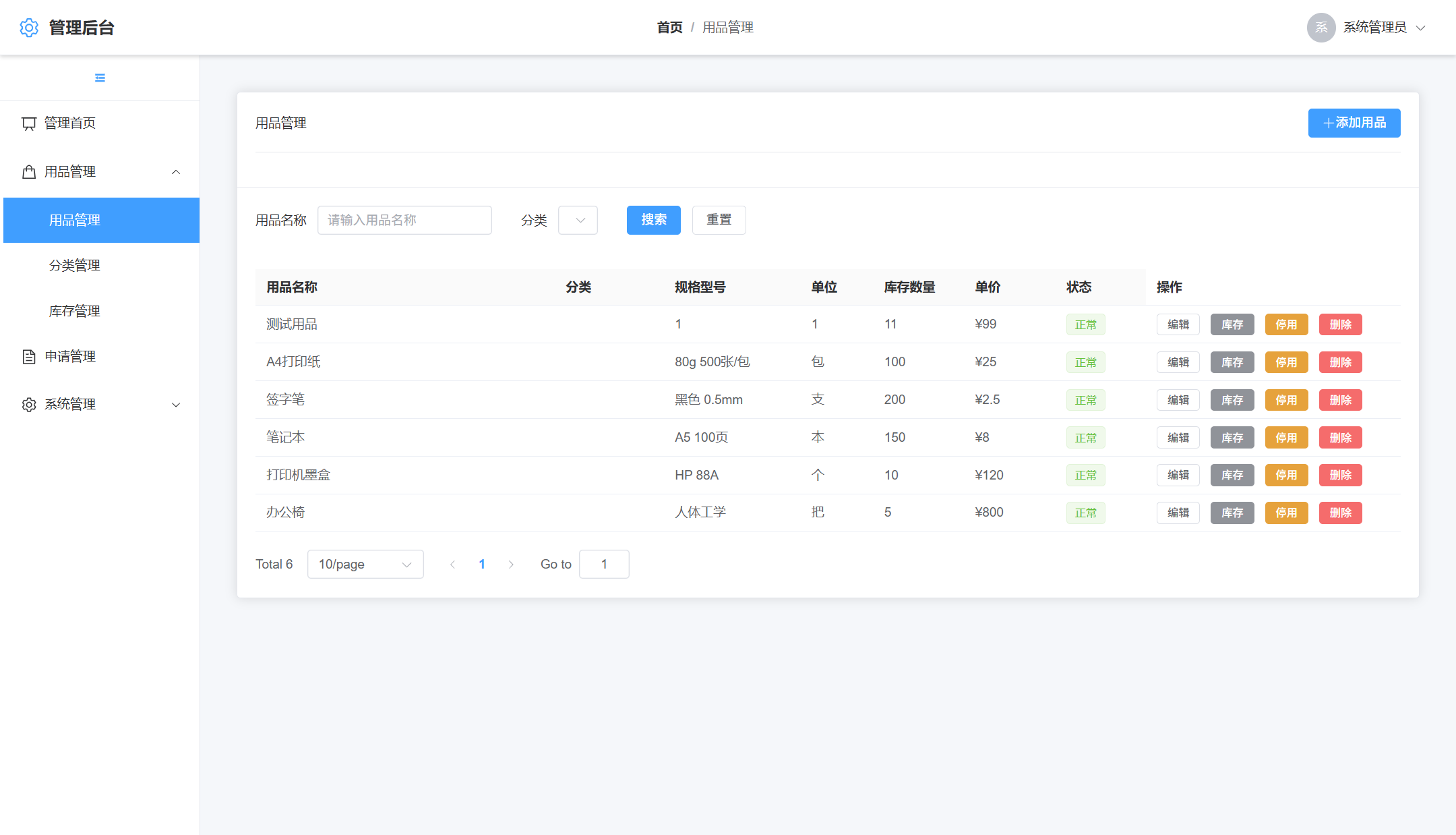
Task: Delete the 签字笔 row
Action: pos(1339,400)
